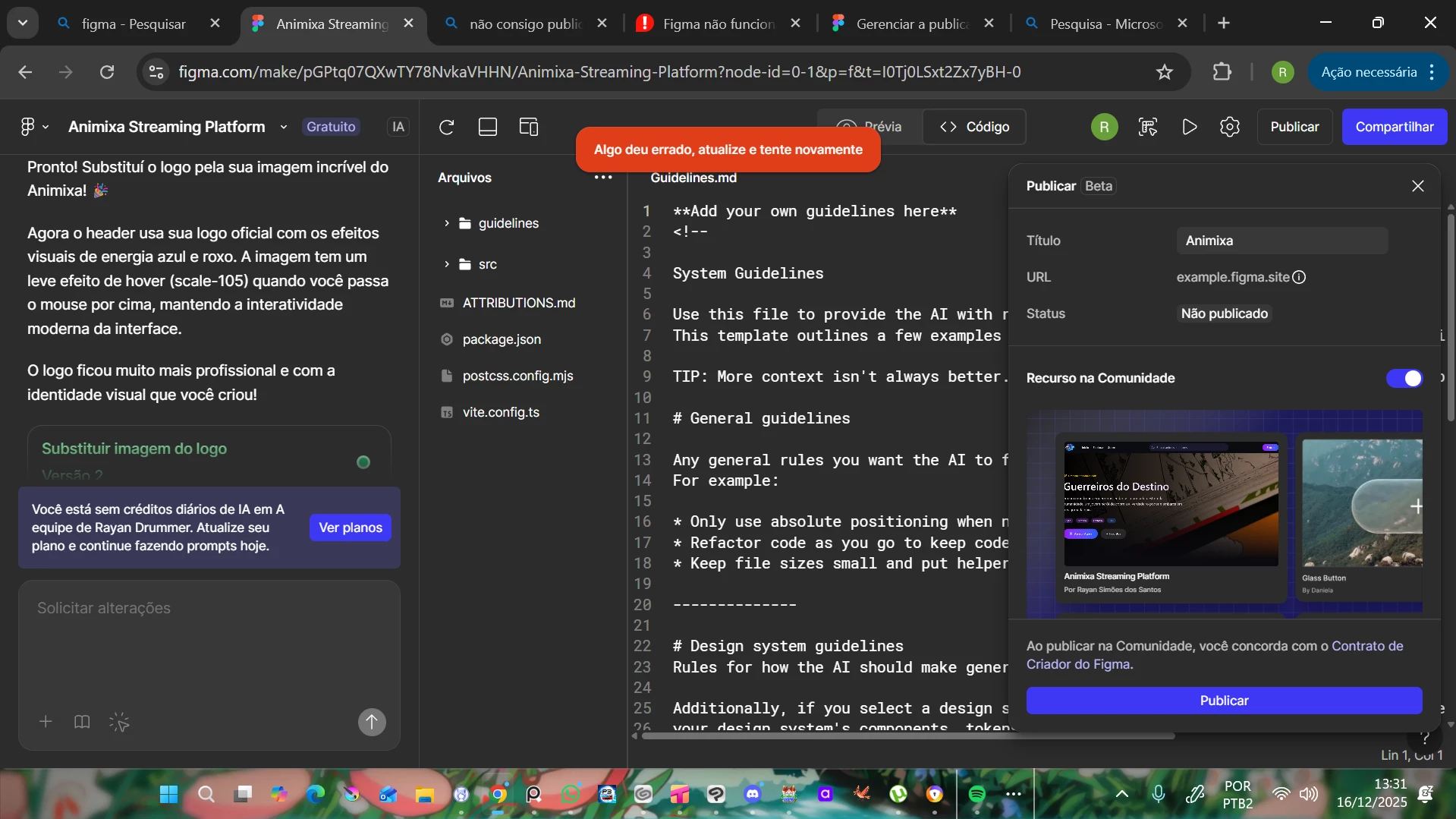Click the send prompt arrow button
Viewport: 1456px width, 819px height.
372,722
